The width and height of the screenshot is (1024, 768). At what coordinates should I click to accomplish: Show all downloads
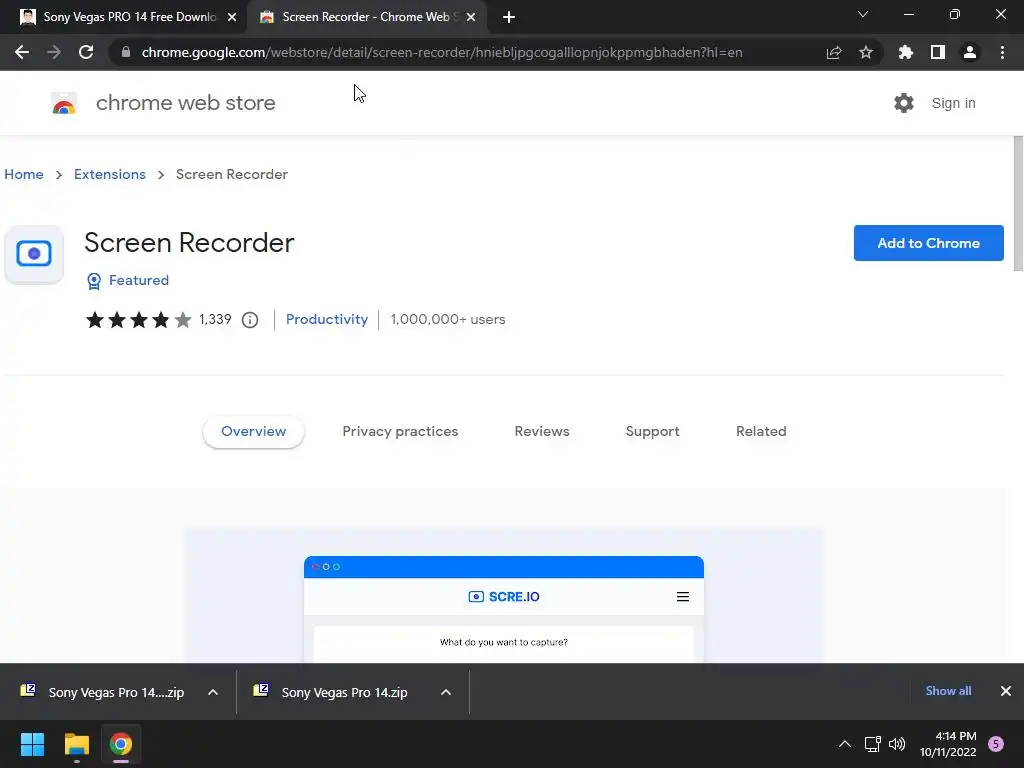(948, 691)
